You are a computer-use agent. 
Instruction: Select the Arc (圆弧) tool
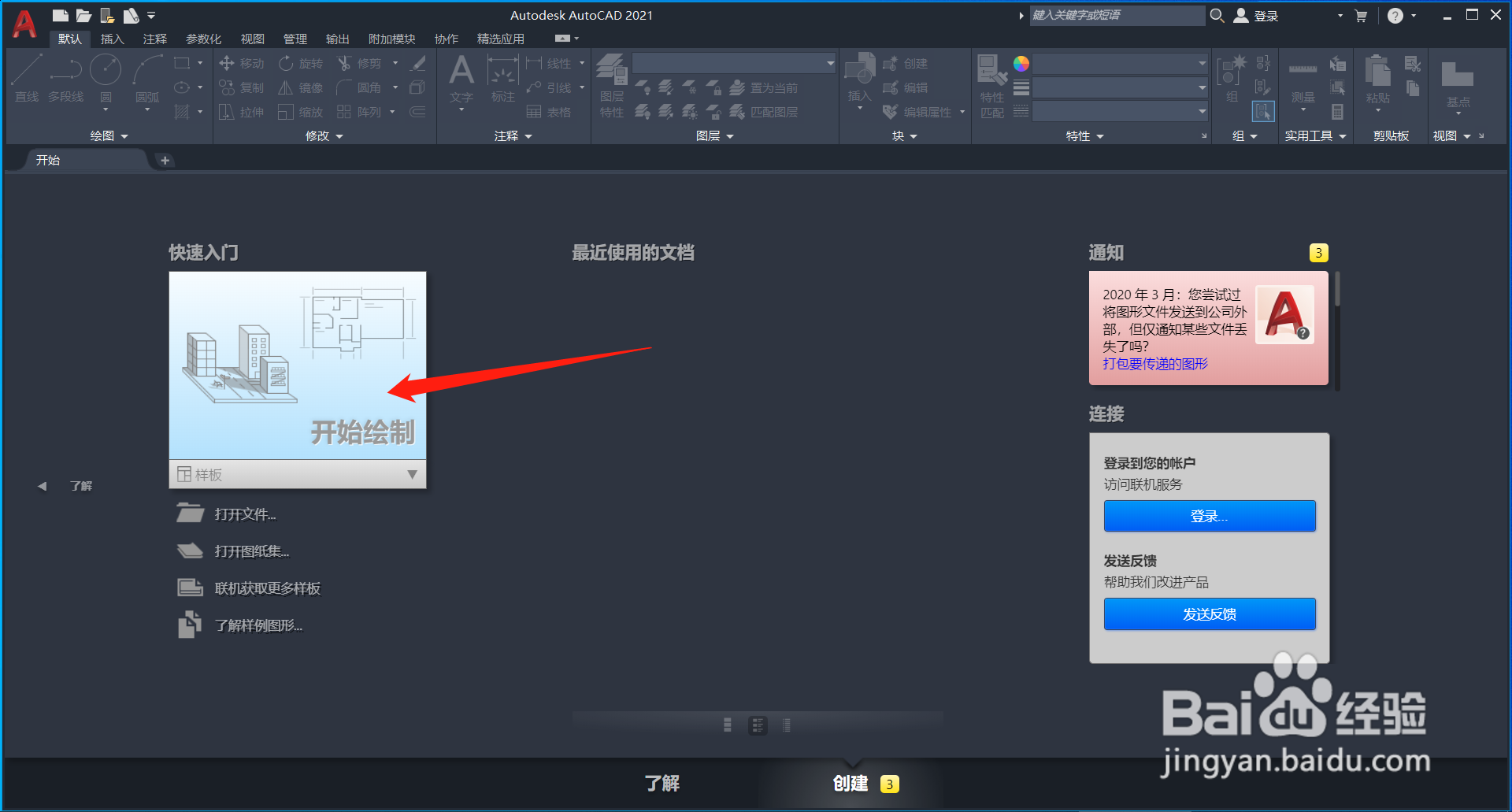pos(147,79)
